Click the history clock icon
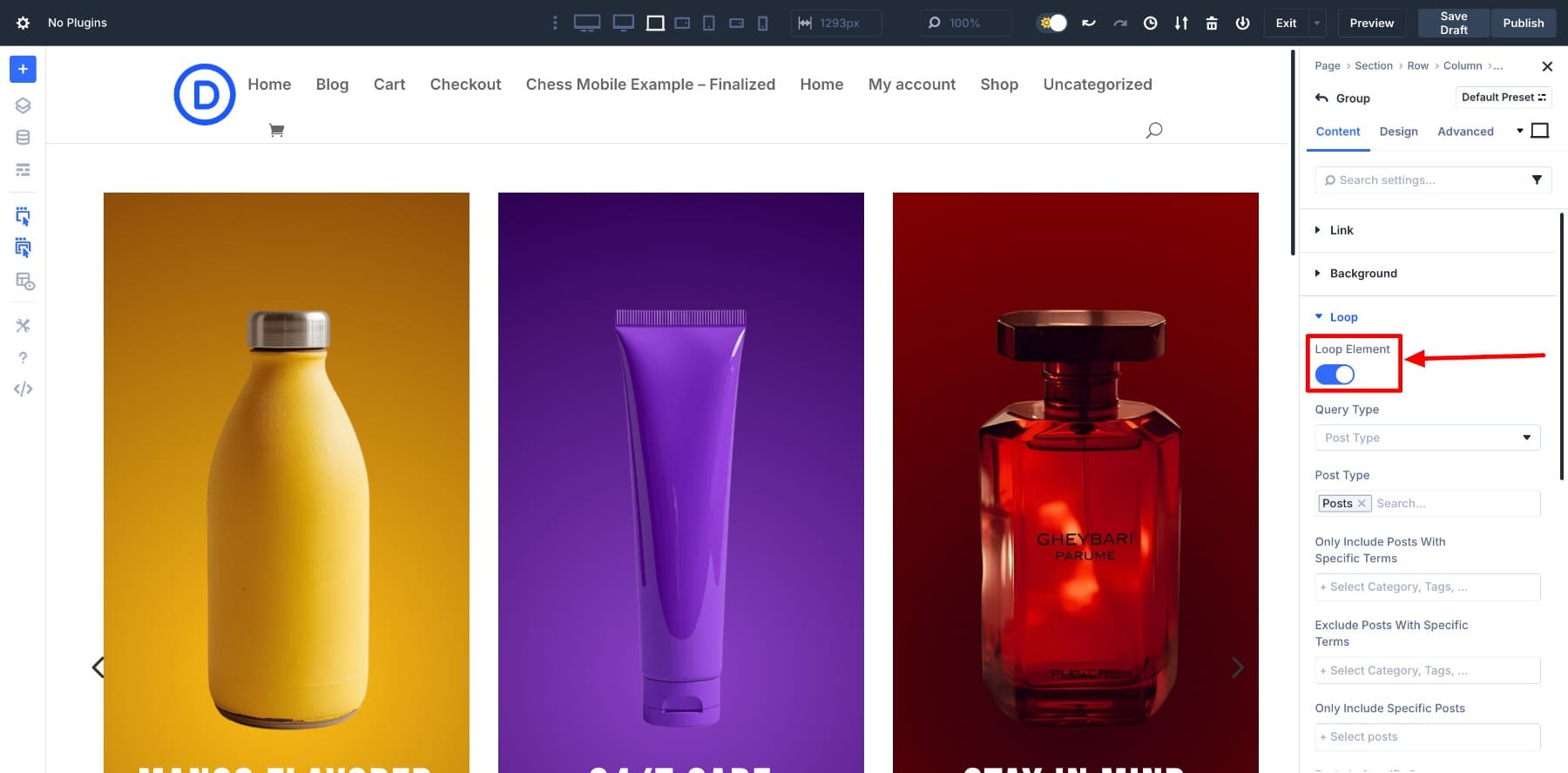The height and width of the screenshot is (773, 1568). tap(1150, 24)
